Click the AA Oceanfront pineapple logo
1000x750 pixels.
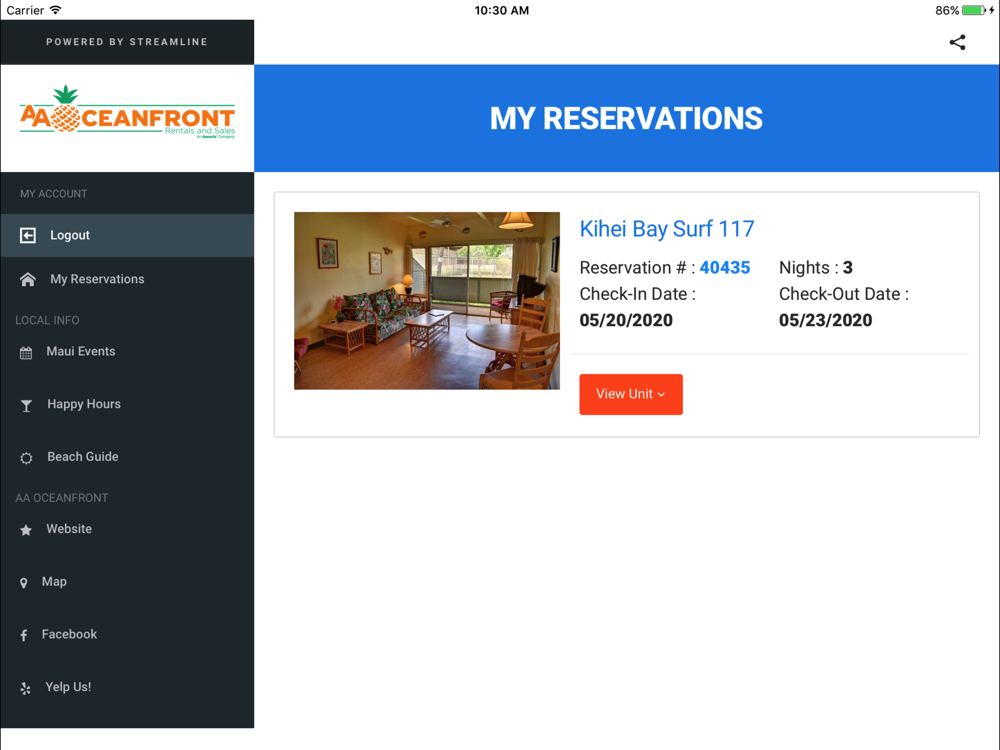coord(128,112)
